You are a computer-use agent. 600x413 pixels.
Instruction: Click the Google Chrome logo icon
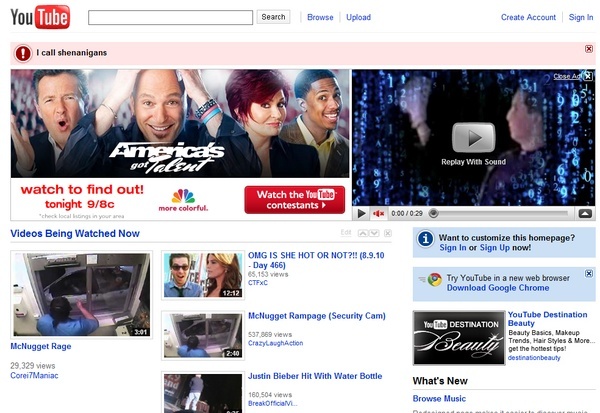click(x=435, y=279)
